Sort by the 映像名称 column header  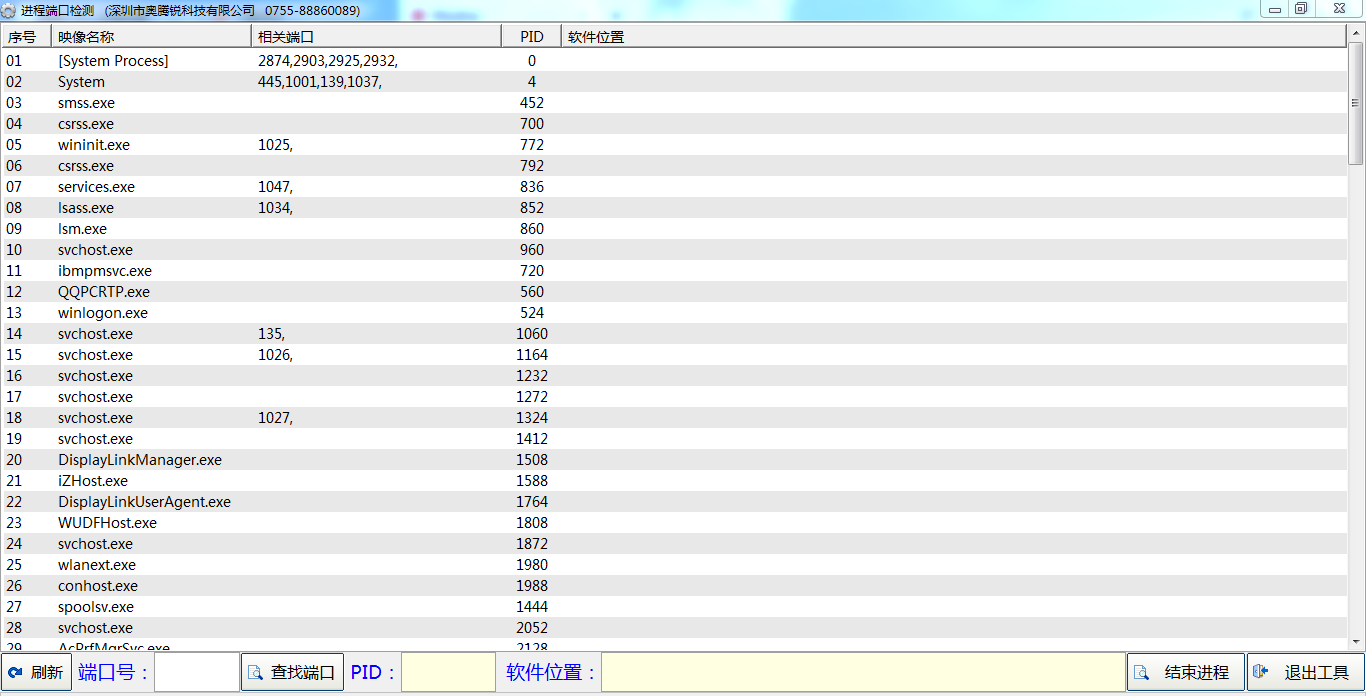(x=150, y=37)
